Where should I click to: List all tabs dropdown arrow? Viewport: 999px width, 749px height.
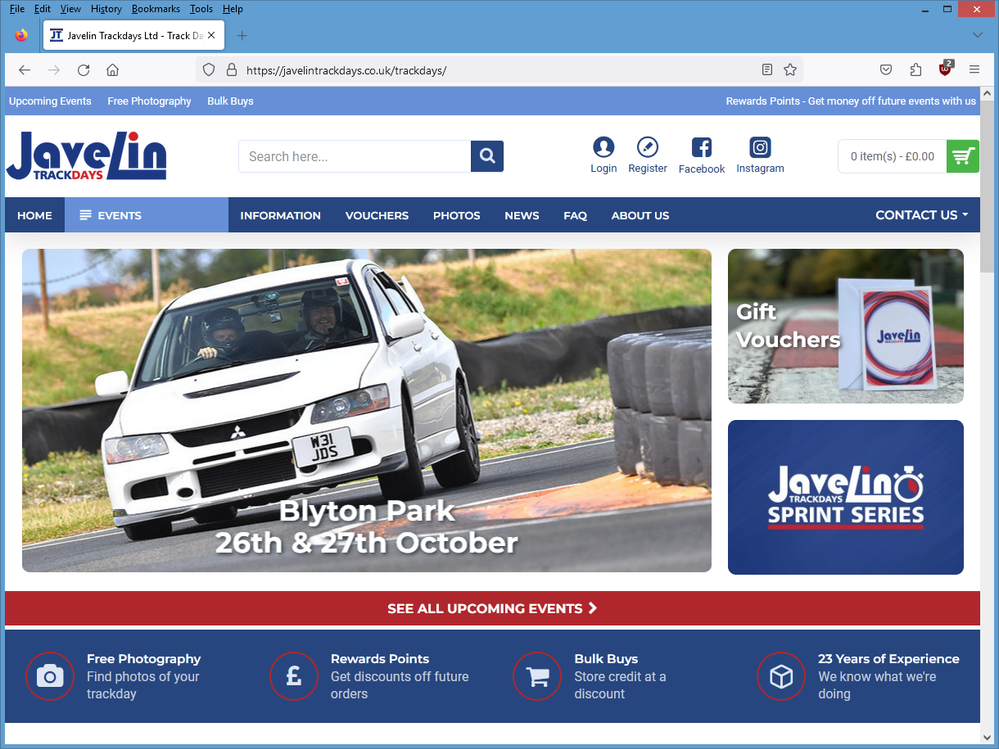[x=977, y=35]
